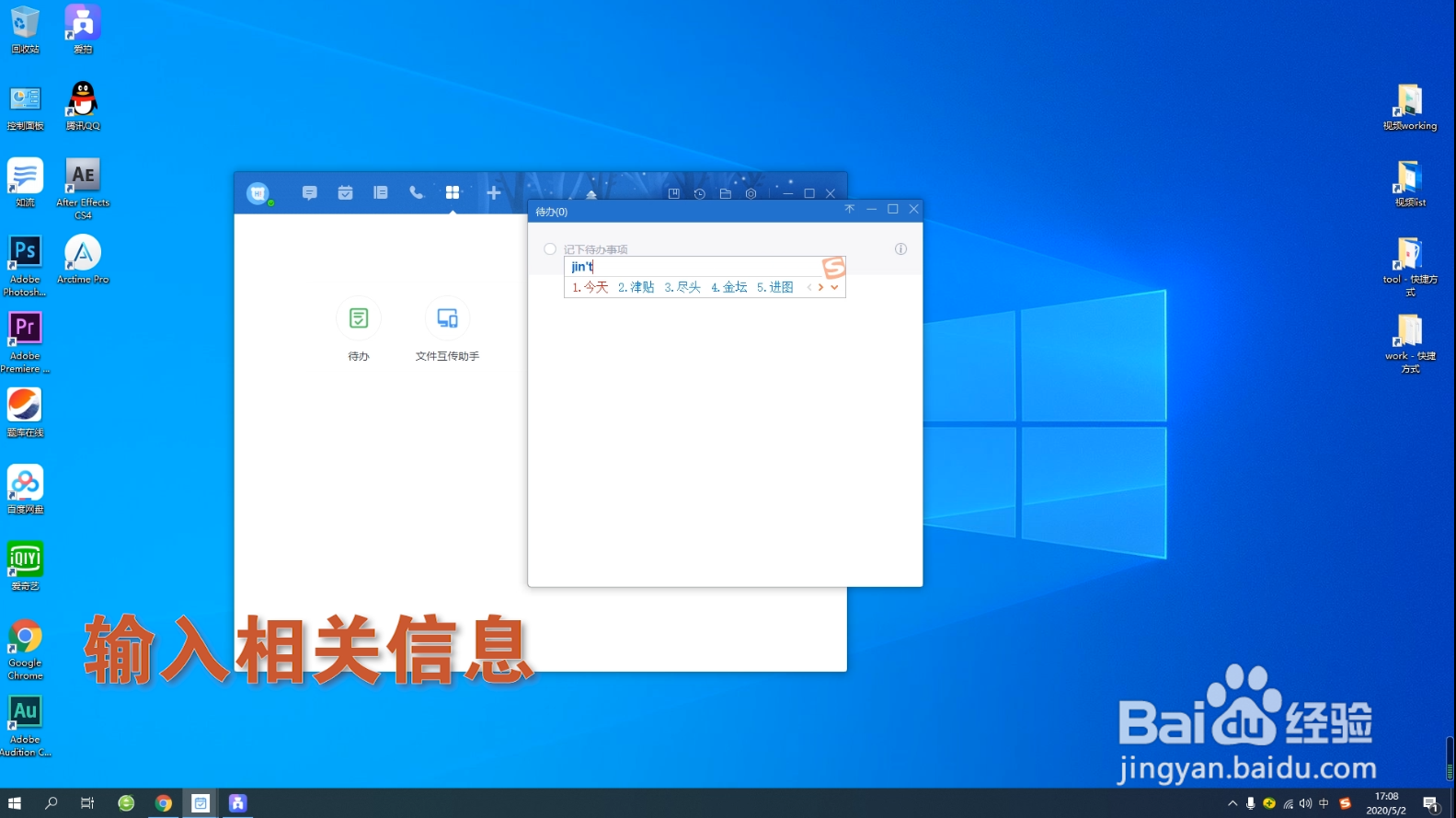The height and width of the screenshot is (818, 1456).
Task: Click the info icon in 待办 window
Action: tap(900, 248)
